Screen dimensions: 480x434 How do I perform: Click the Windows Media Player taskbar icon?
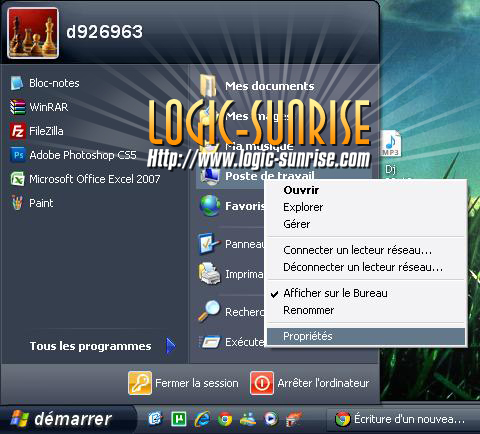click(x=271, y=419)
